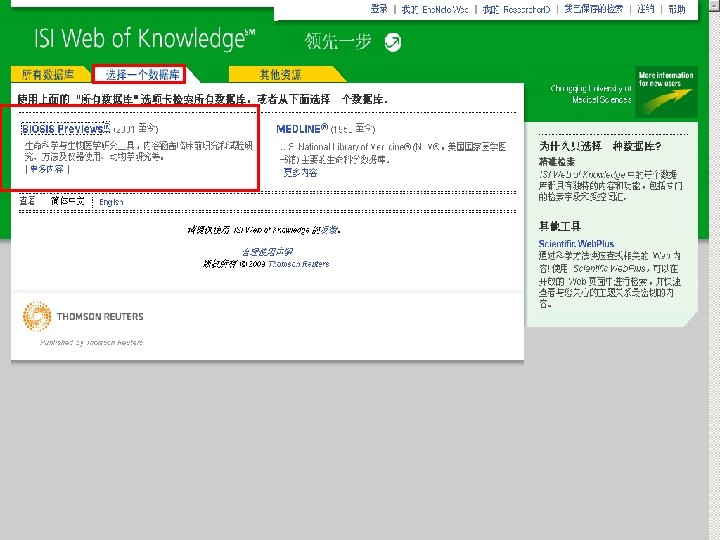The image size is (720, 540).
Task: Switch to the 所有数据库 tab
Action: (48, 74)
